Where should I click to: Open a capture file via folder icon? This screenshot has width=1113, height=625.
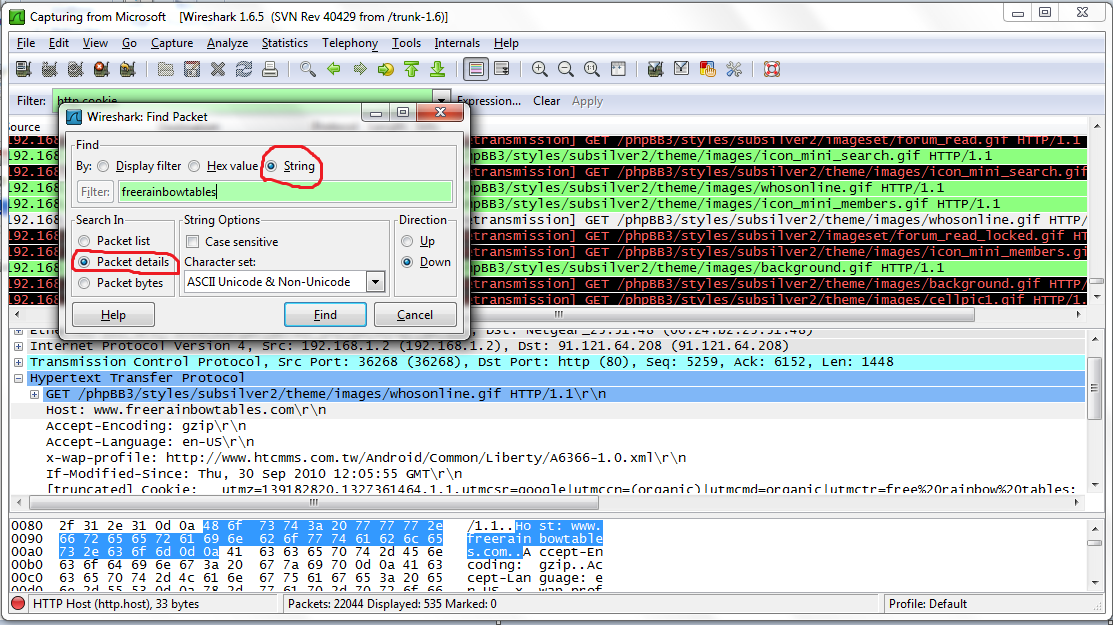(x=165, y=69)
